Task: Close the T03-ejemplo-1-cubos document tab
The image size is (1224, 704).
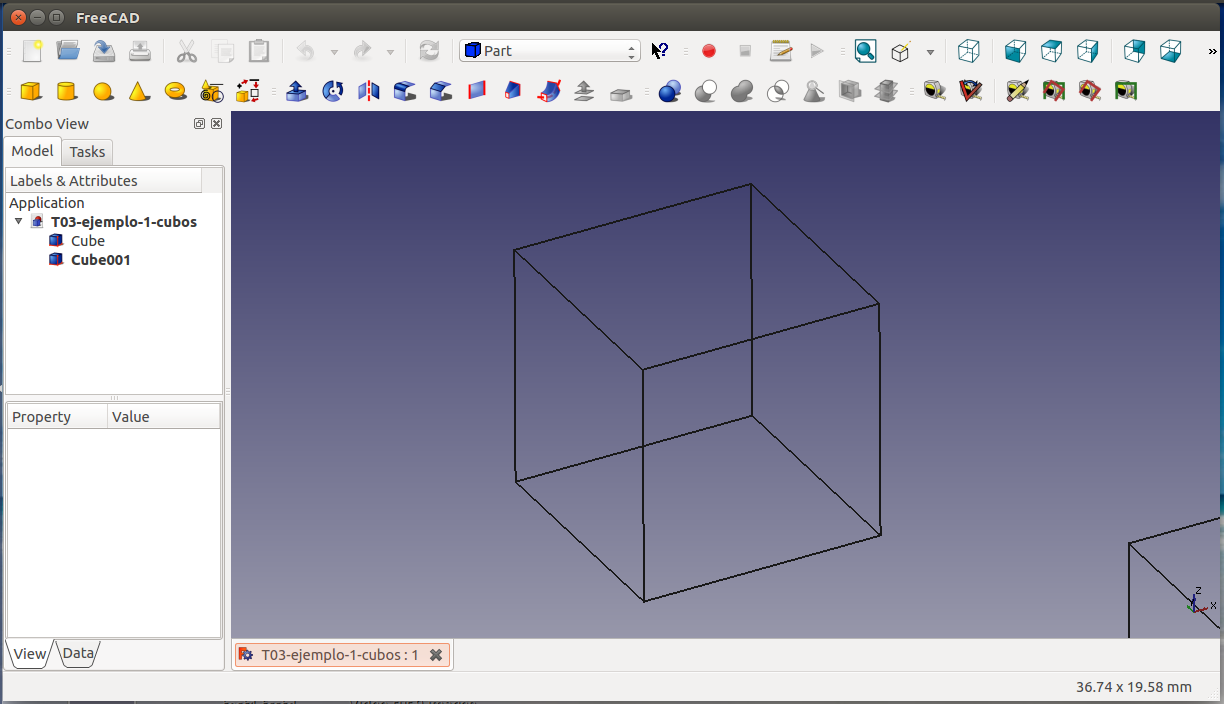Action: pos(436,655)
